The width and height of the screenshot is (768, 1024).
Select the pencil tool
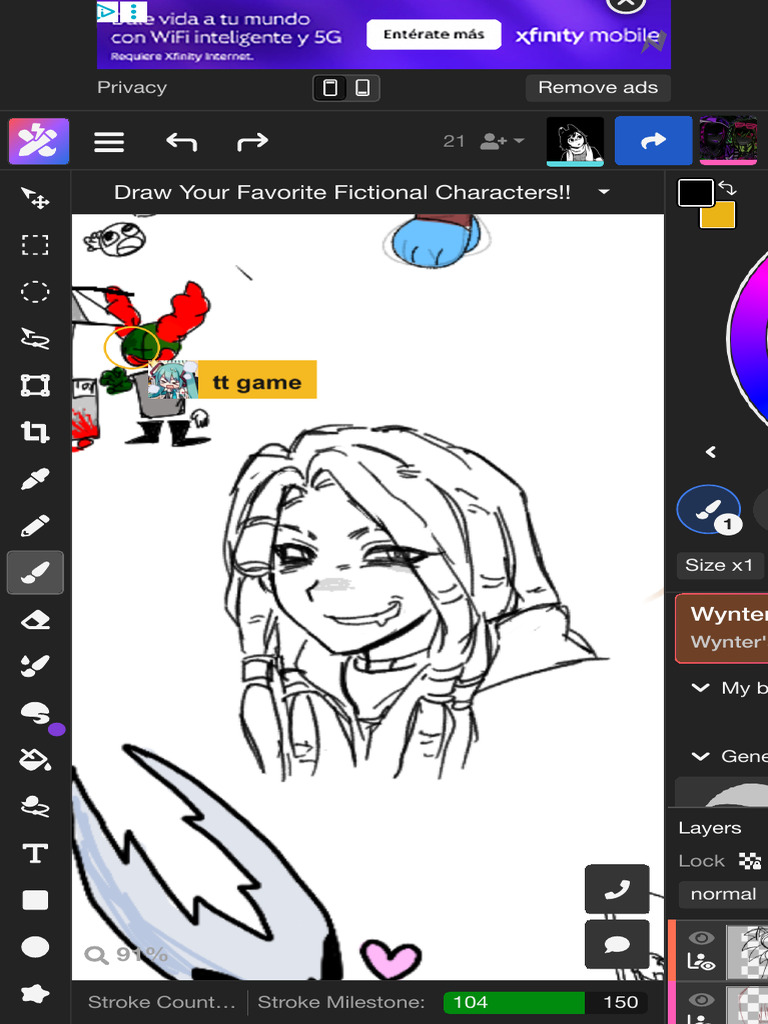click(35, 526)
